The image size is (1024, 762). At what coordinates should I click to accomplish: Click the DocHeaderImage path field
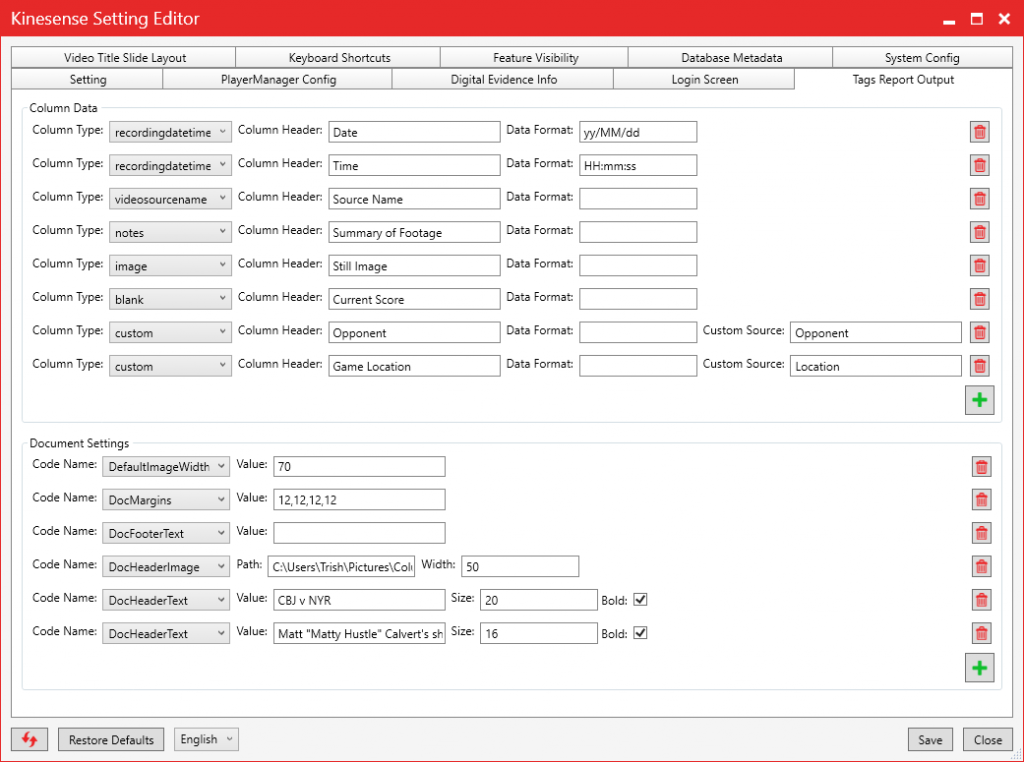click(x=341, y=566)
